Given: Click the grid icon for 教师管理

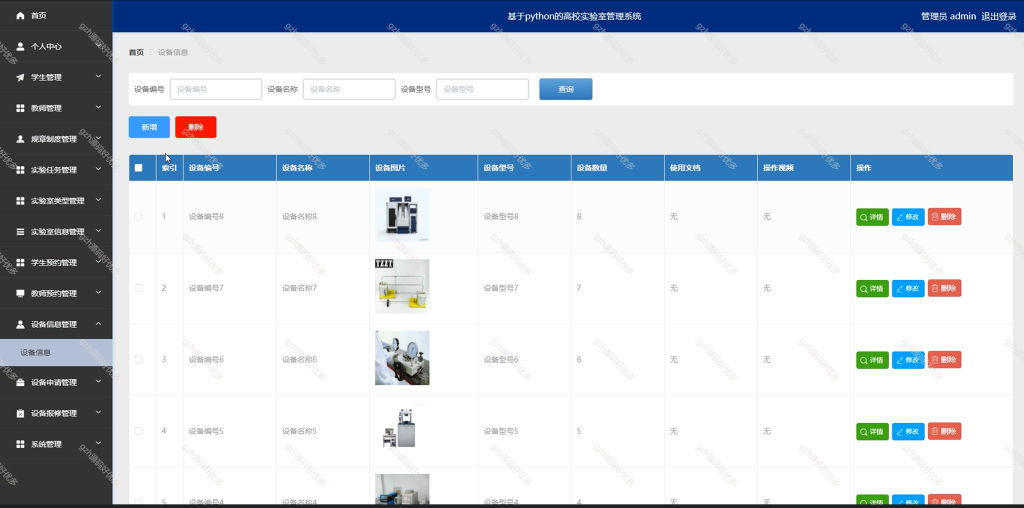Looking at the screenshot, I should click(x=20, y=108).
